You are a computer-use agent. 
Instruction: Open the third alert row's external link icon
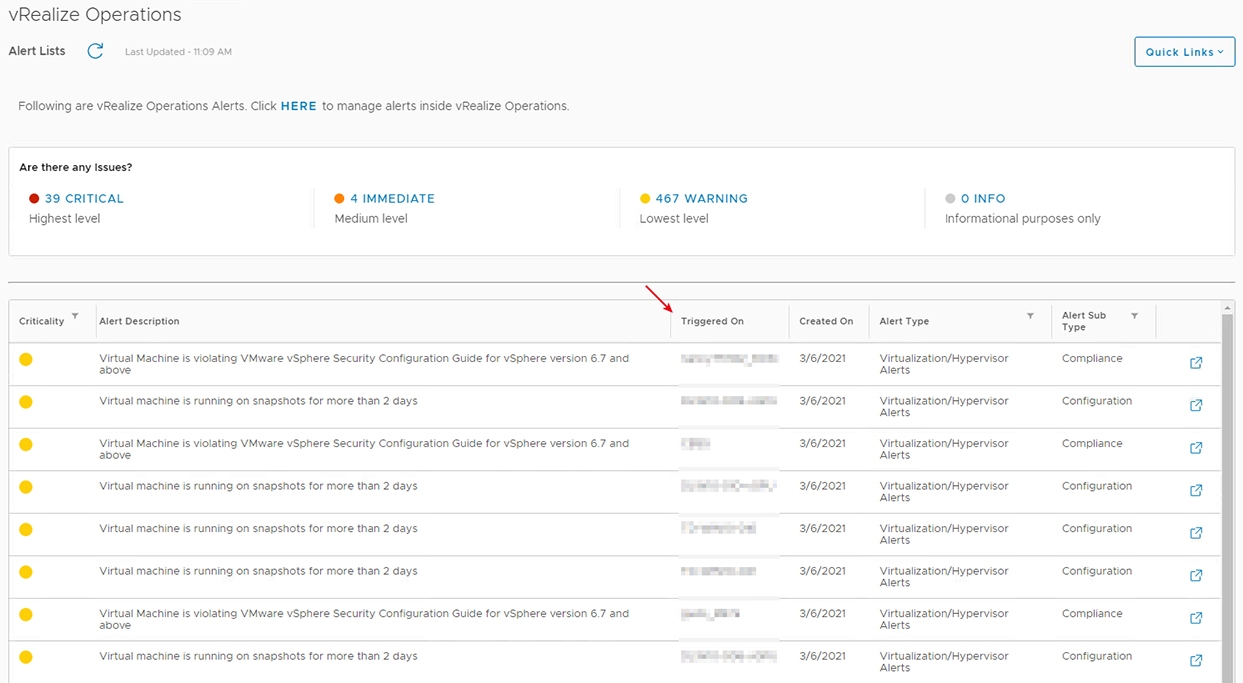1196,448
